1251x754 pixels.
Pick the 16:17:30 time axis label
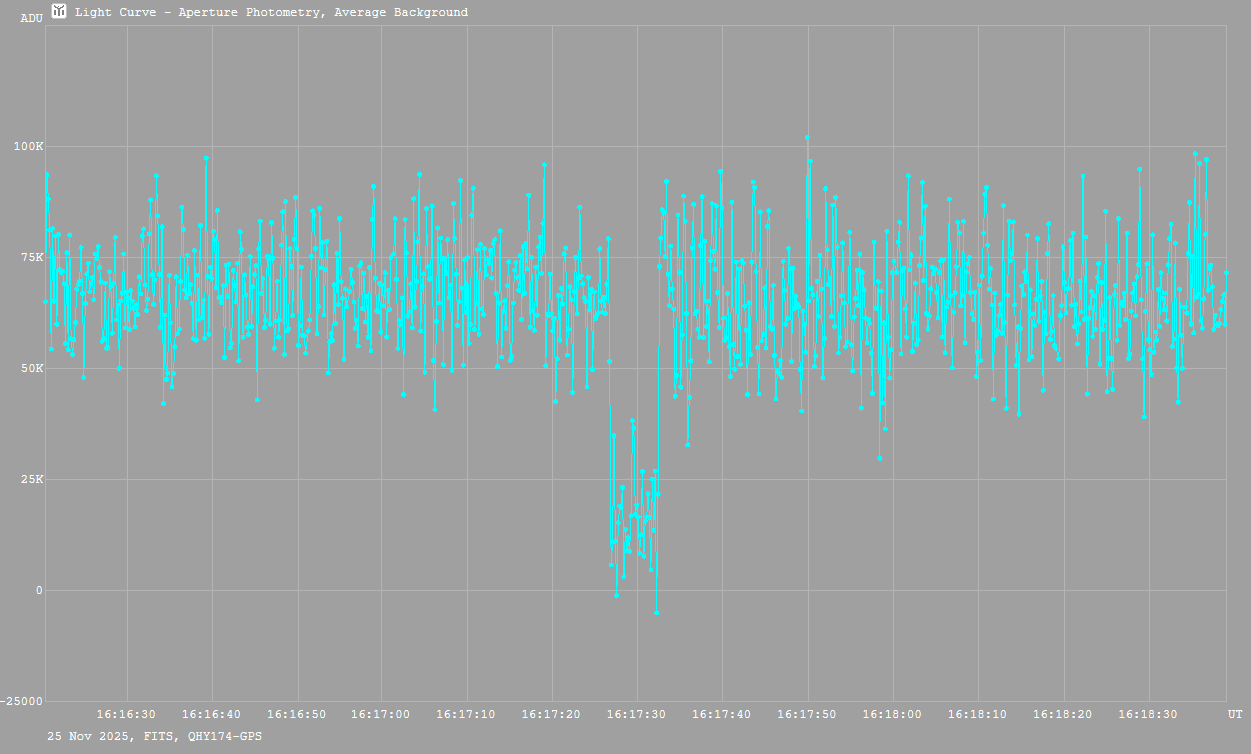click(636, 715)
